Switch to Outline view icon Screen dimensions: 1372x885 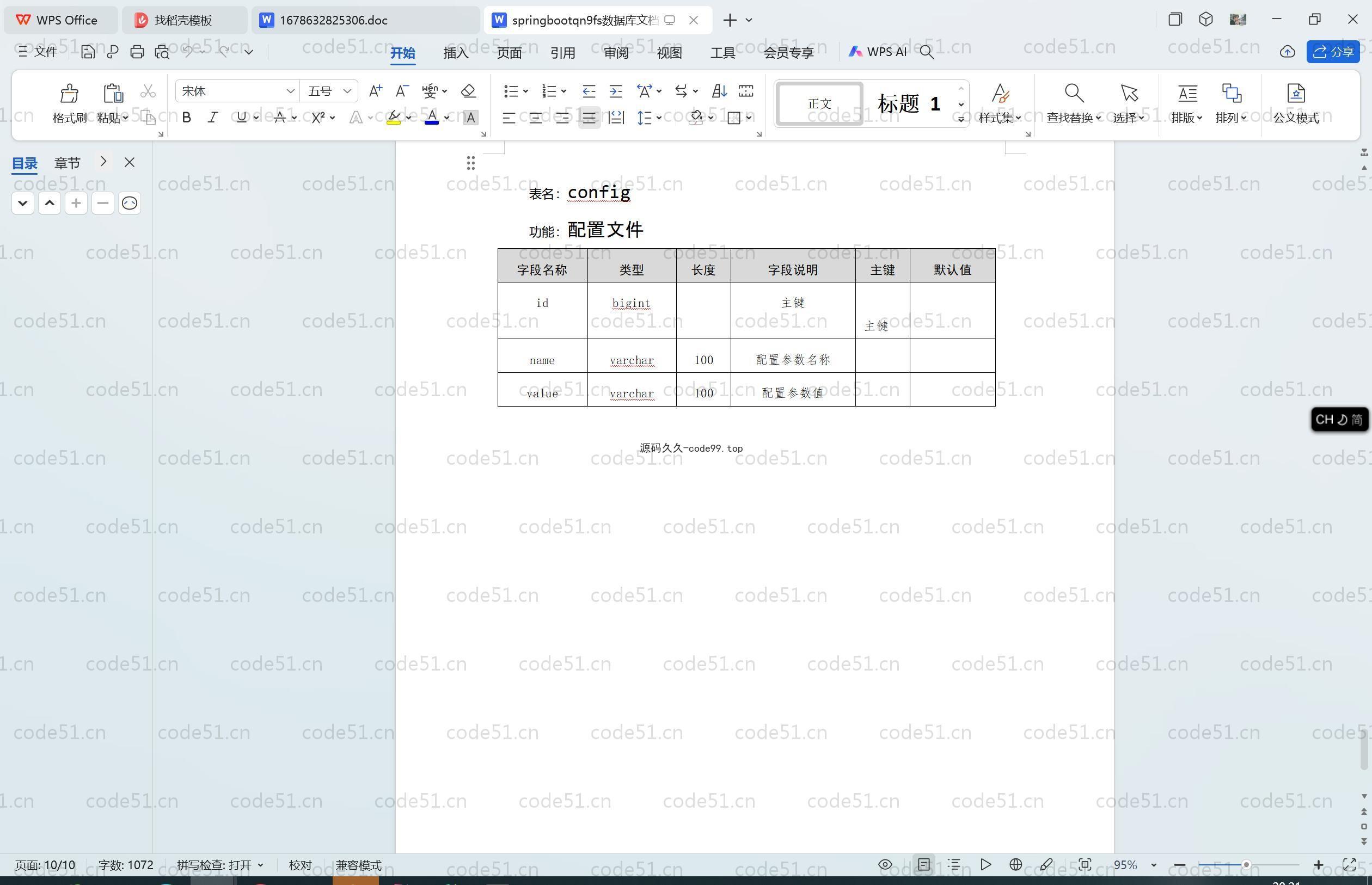tap(954, 864)
